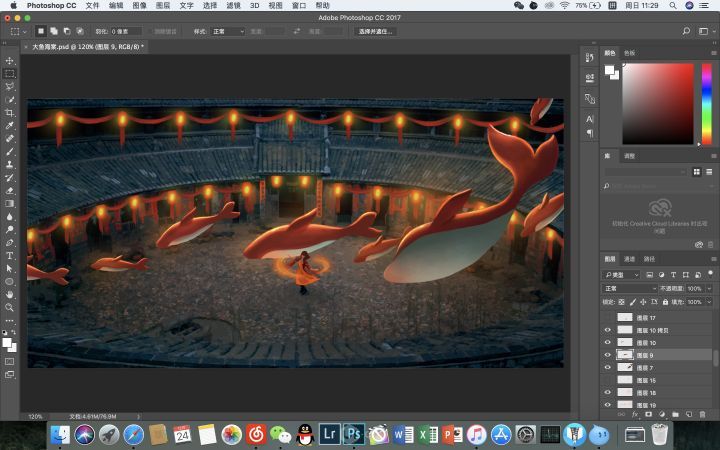Screen dimensions: 720x450
Task: Expand the layer opacity 100% dropdown
Action: (708, 288)
